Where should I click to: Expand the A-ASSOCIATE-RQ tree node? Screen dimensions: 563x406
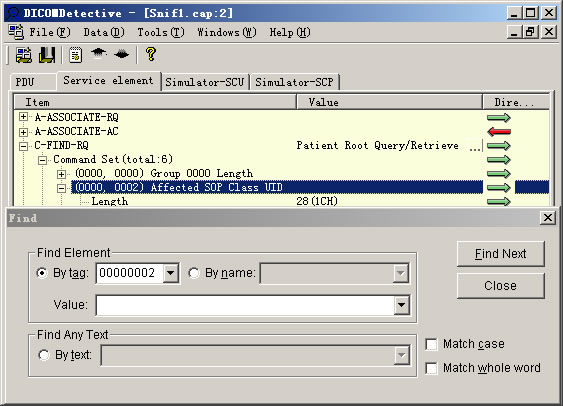[x=23, y=117]
